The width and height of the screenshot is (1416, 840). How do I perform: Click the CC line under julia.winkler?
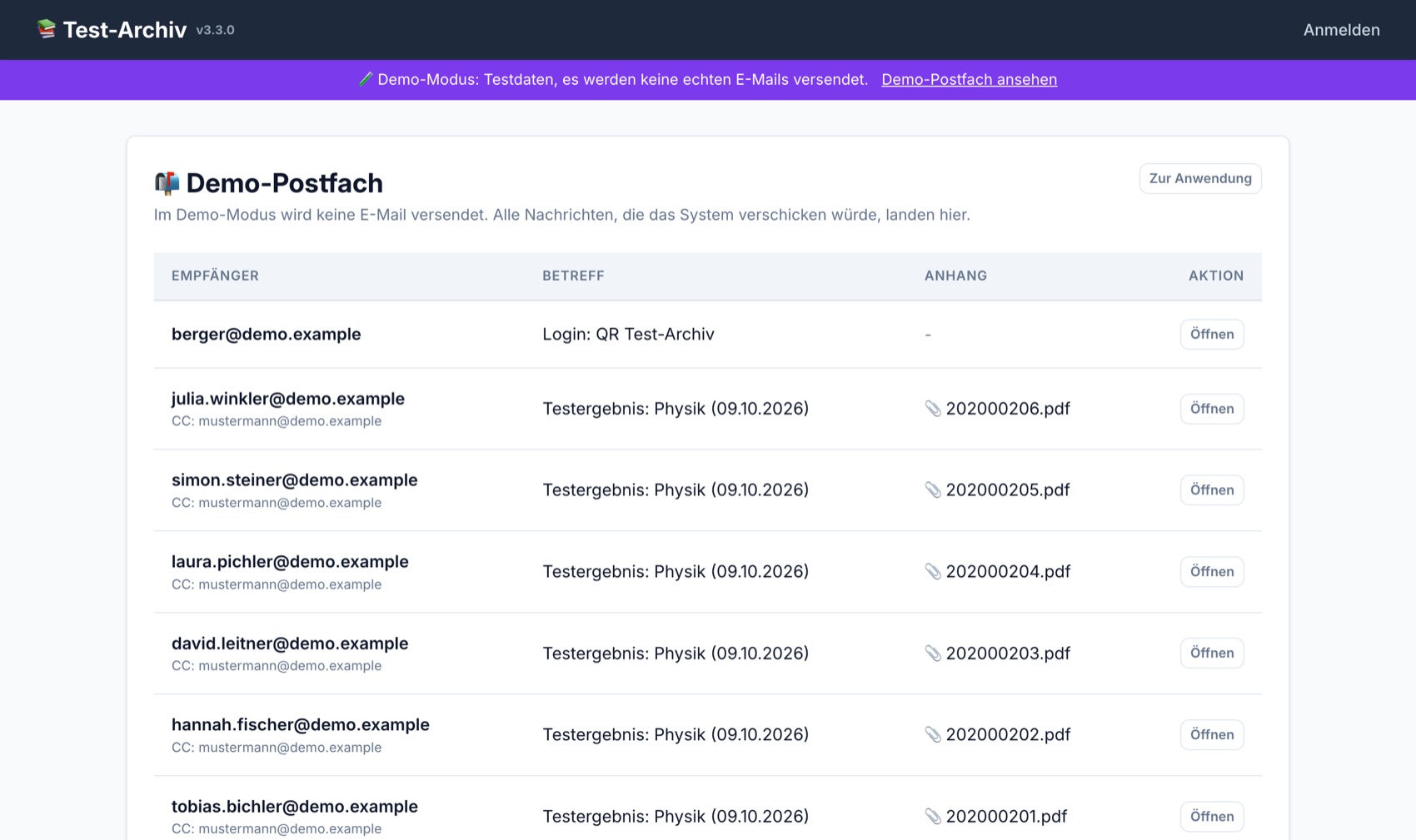277,421
